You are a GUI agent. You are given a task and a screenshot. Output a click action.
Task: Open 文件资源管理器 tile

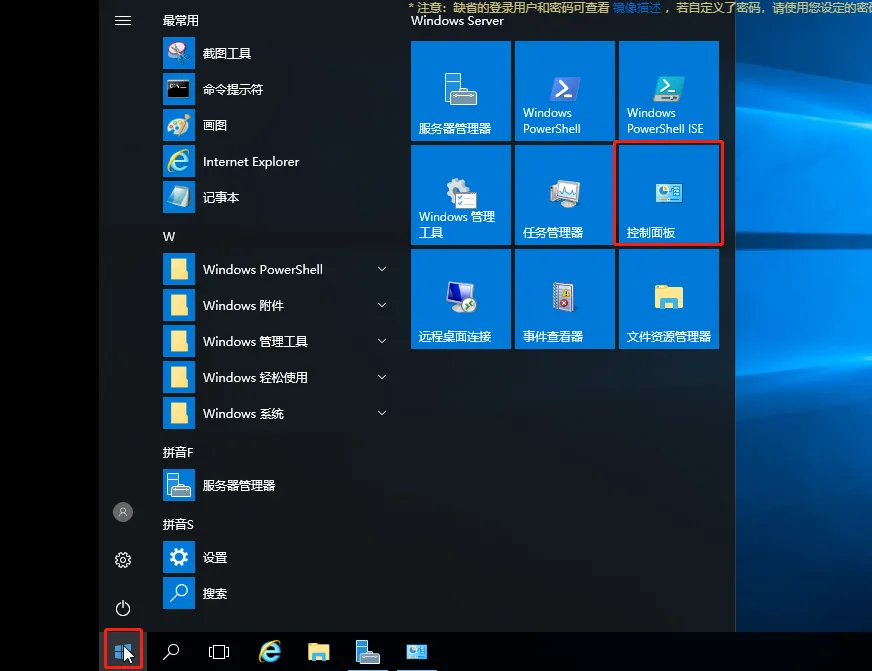[668, 298]
